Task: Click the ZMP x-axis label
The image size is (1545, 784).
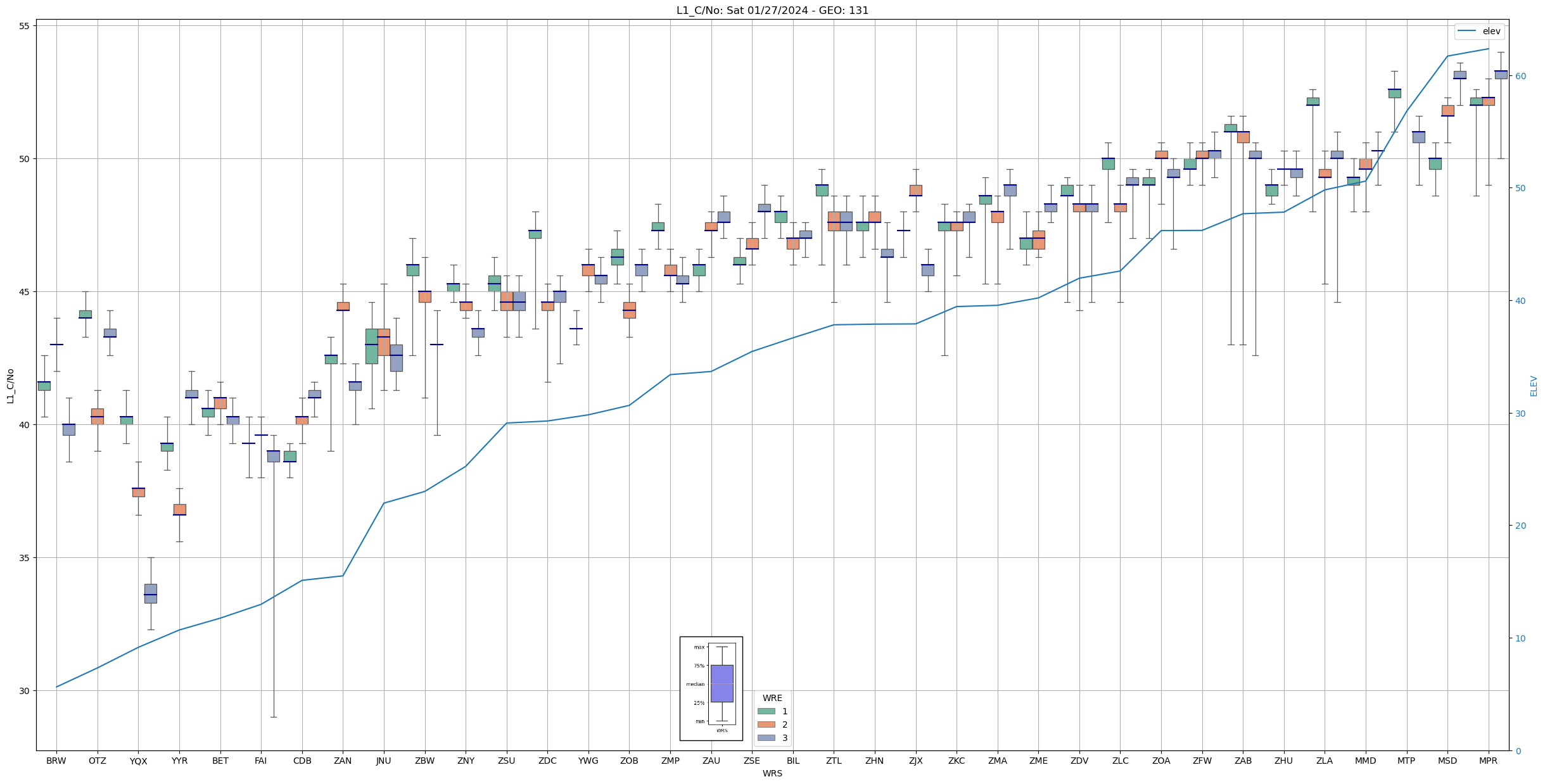Action: (x=670, y=761)
